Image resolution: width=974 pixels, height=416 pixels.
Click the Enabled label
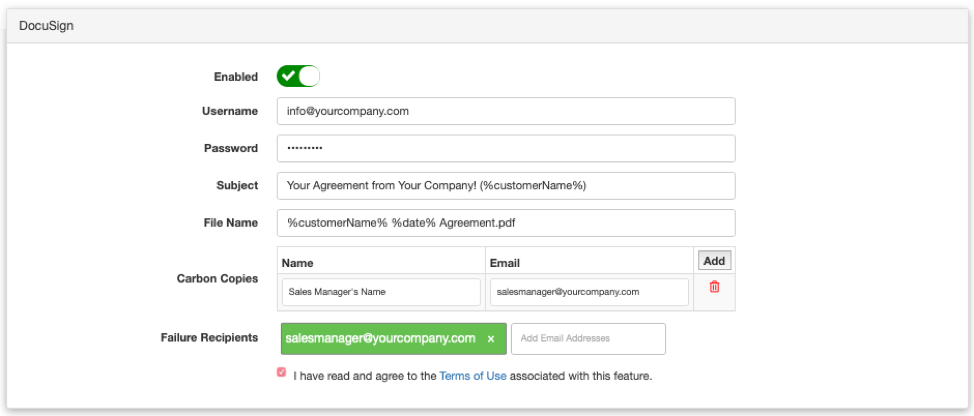pyautogui.click(x=236, y=76)
